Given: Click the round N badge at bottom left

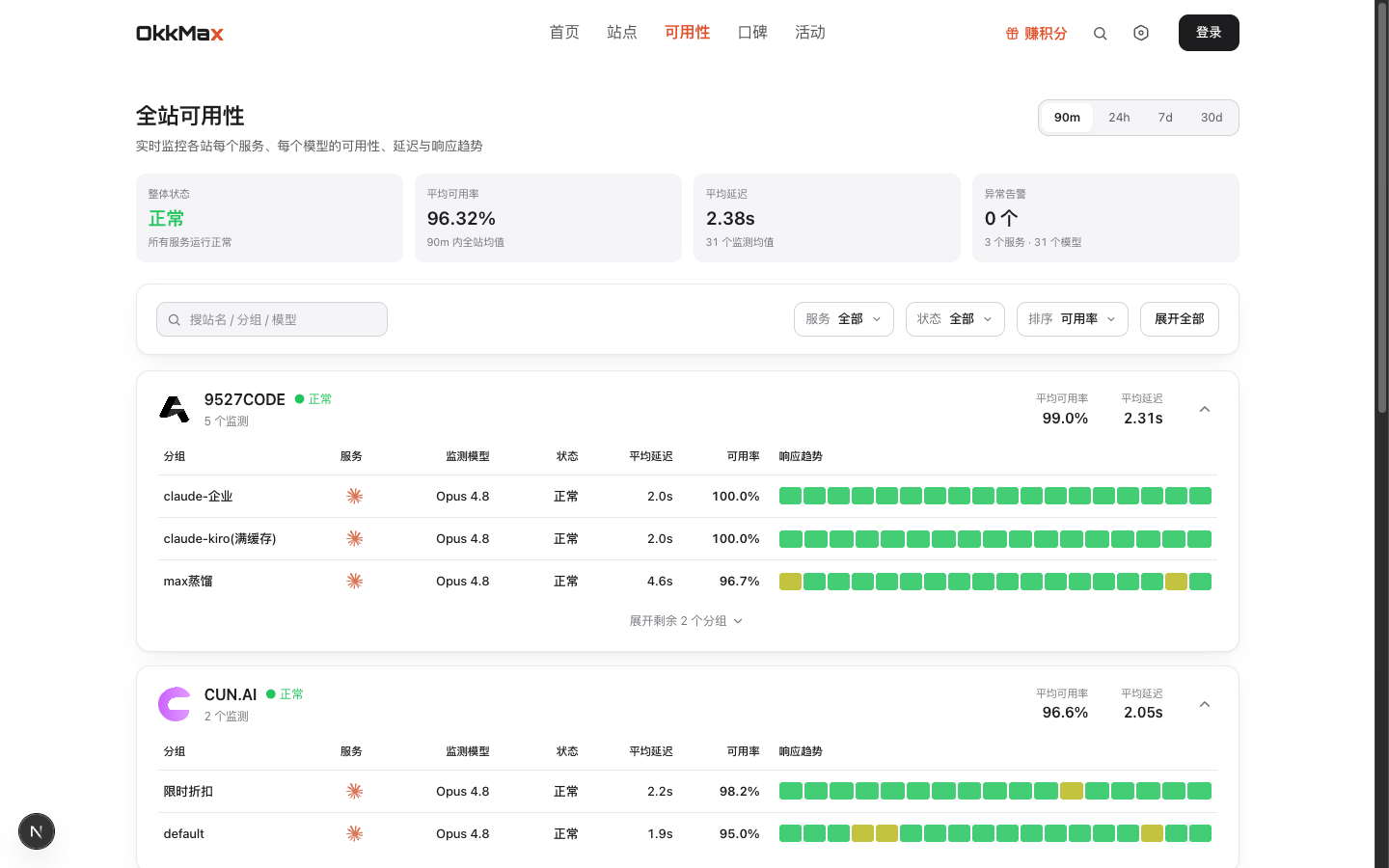Looking at the screenshot, I should point(37,831).
